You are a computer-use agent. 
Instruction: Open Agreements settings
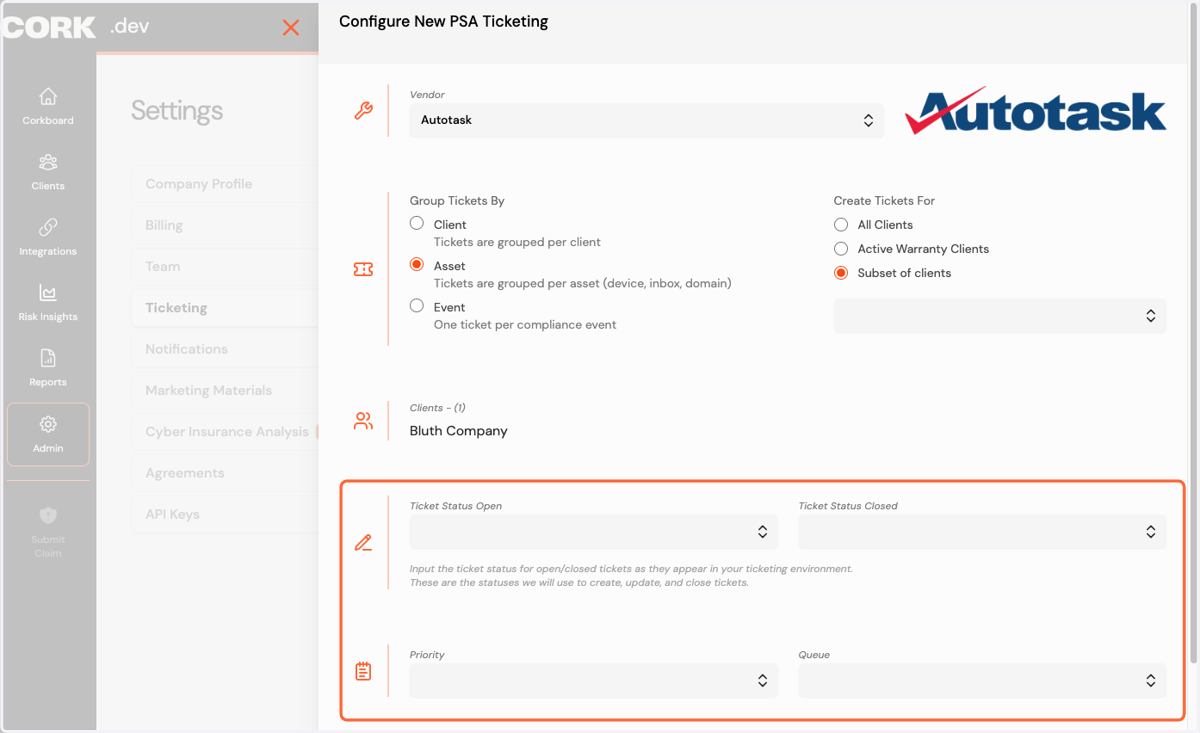185,473
